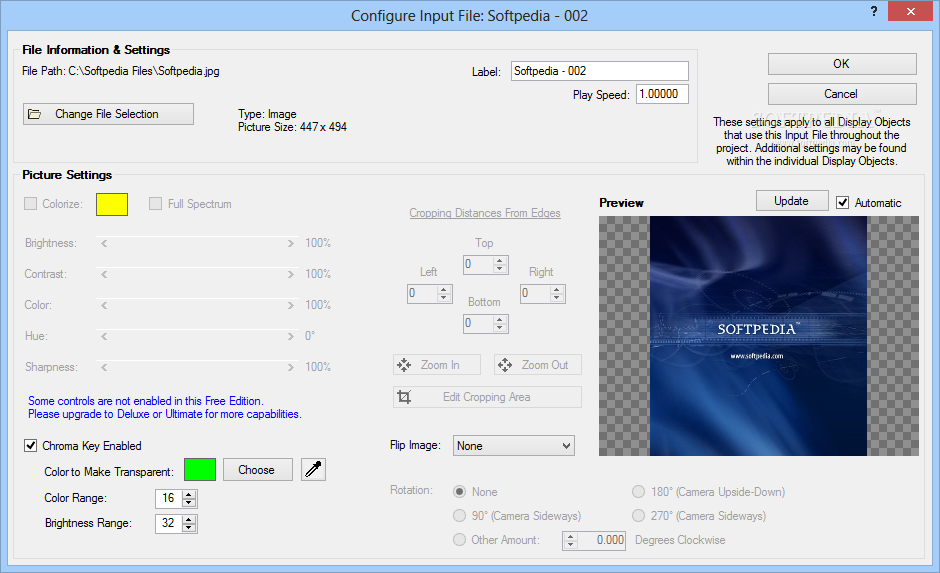Image resolution: width=940 pixels, height=573 pixels.
Task: Close the Configure Input File dialog
Action: (910, 11)
